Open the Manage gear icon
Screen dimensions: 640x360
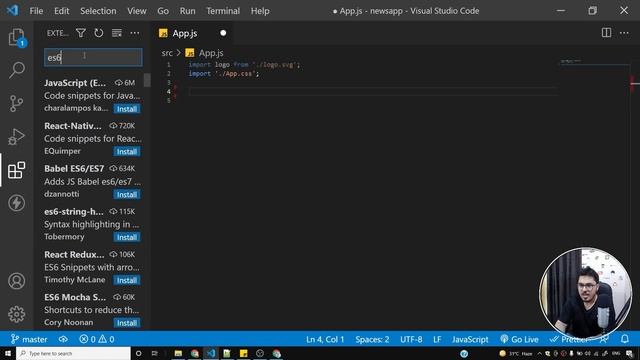(x=17, y=314)
